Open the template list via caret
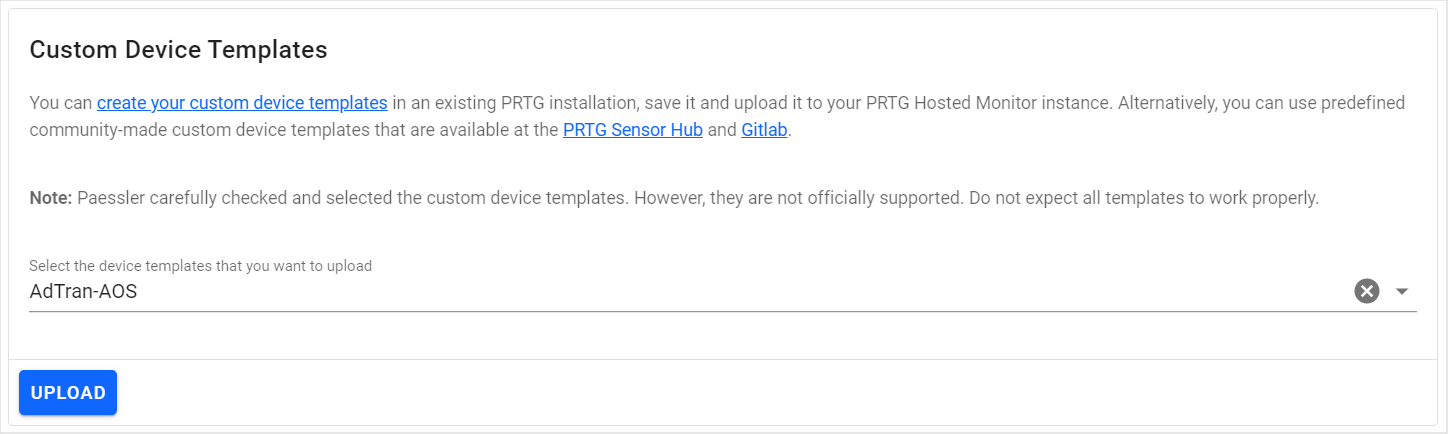Image resolution: width=1448 pixels, height=434 pixels. click(x=1402, y=291)
